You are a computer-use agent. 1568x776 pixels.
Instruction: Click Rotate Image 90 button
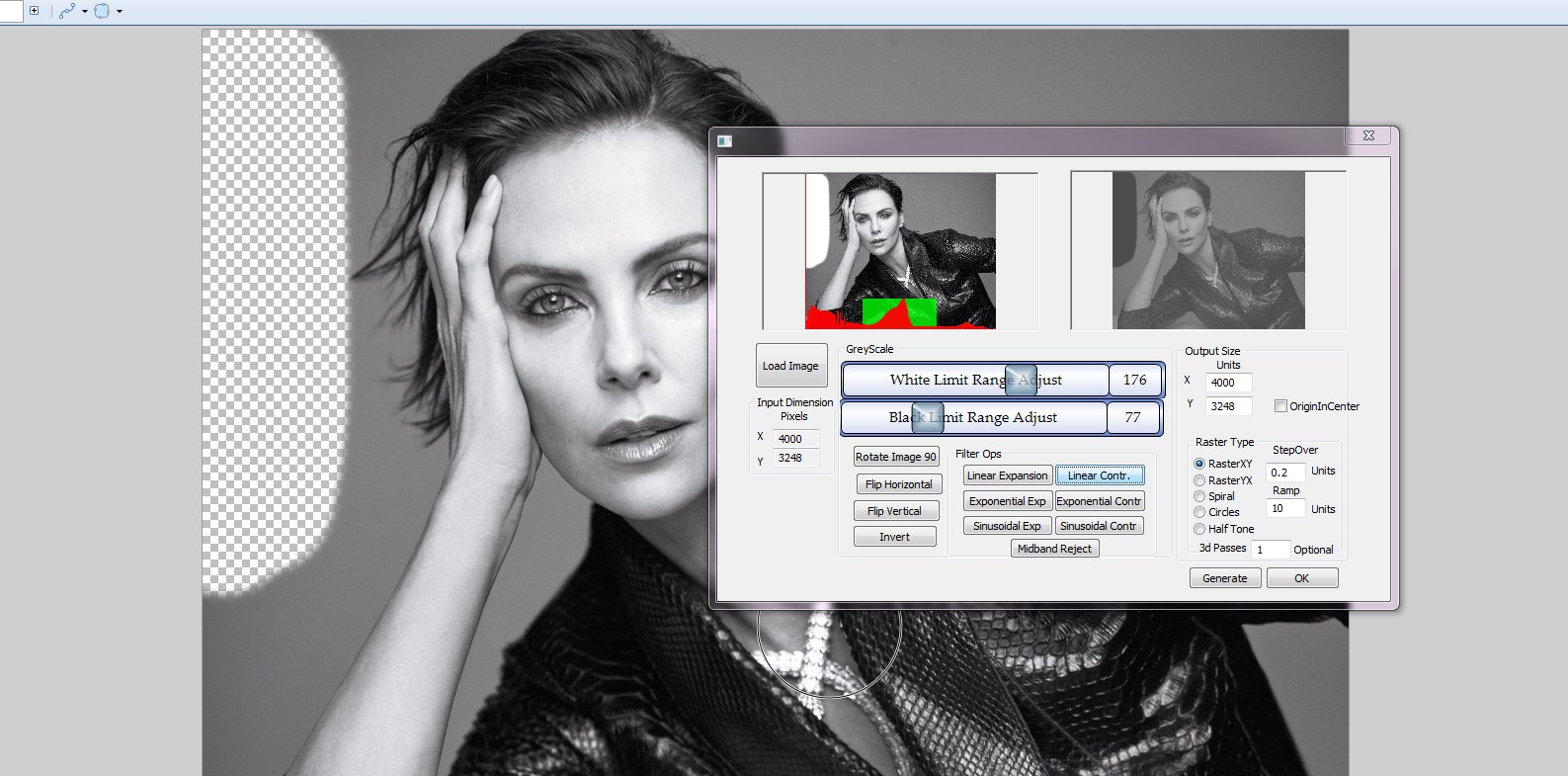point(895,457)
